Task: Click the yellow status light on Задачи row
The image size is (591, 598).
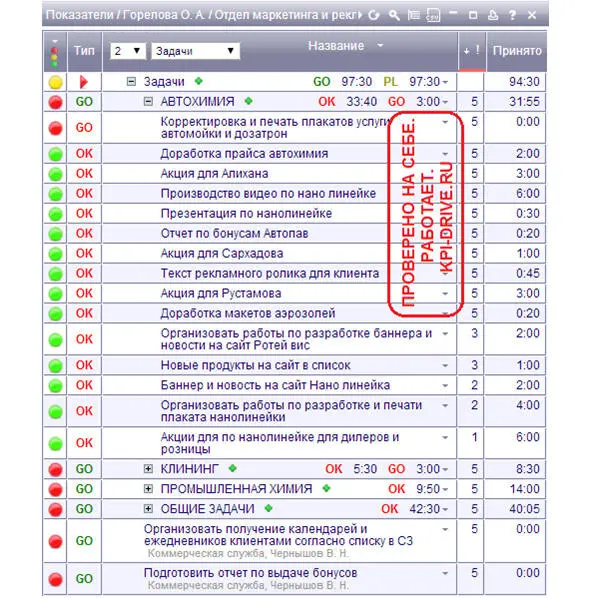Action: 55,82
